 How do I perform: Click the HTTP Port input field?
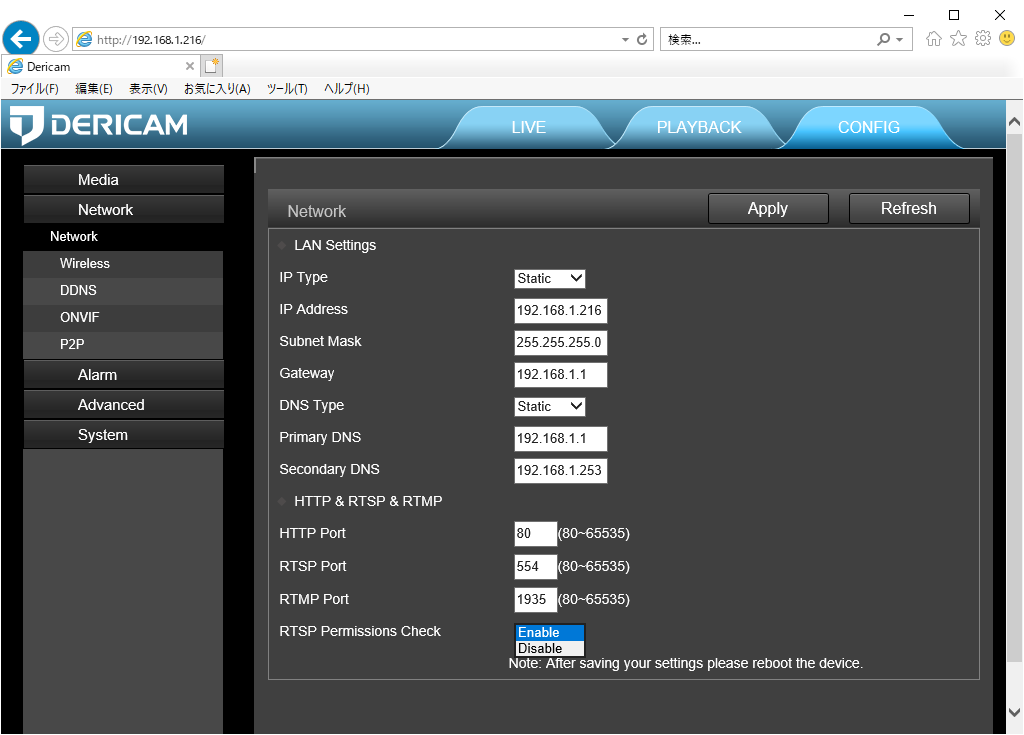[x=536, y=534]
